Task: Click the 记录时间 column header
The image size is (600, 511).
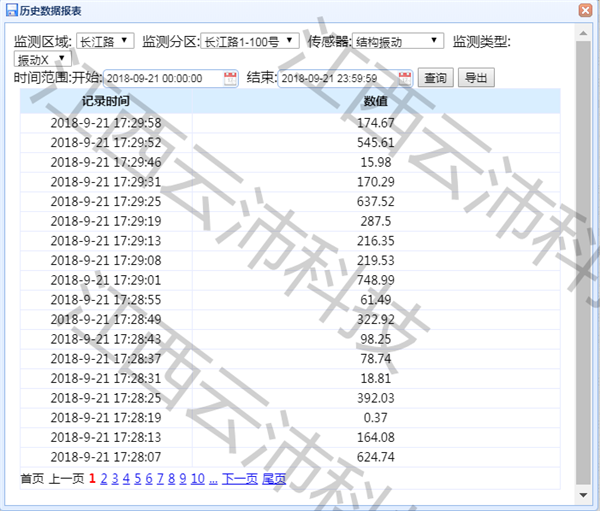Action: pyautogui.click(x=106, y=101)
